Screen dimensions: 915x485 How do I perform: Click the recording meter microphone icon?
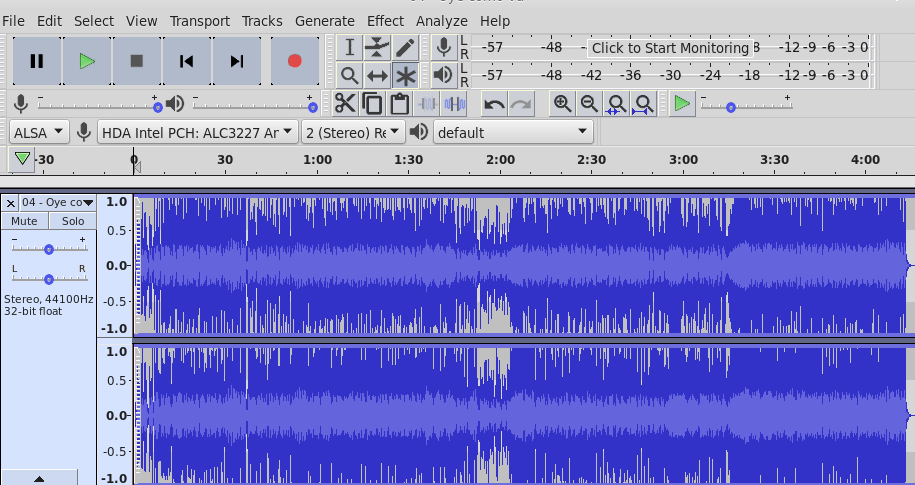(443, 47)
